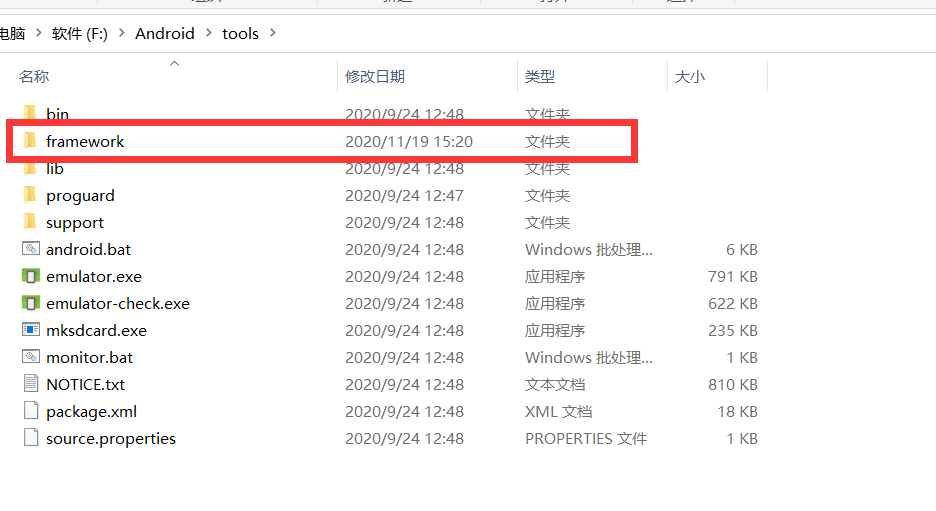This screenshot has height=511, width=936.
Task: Go to Android in address bar
Action: tap(165, 33)
